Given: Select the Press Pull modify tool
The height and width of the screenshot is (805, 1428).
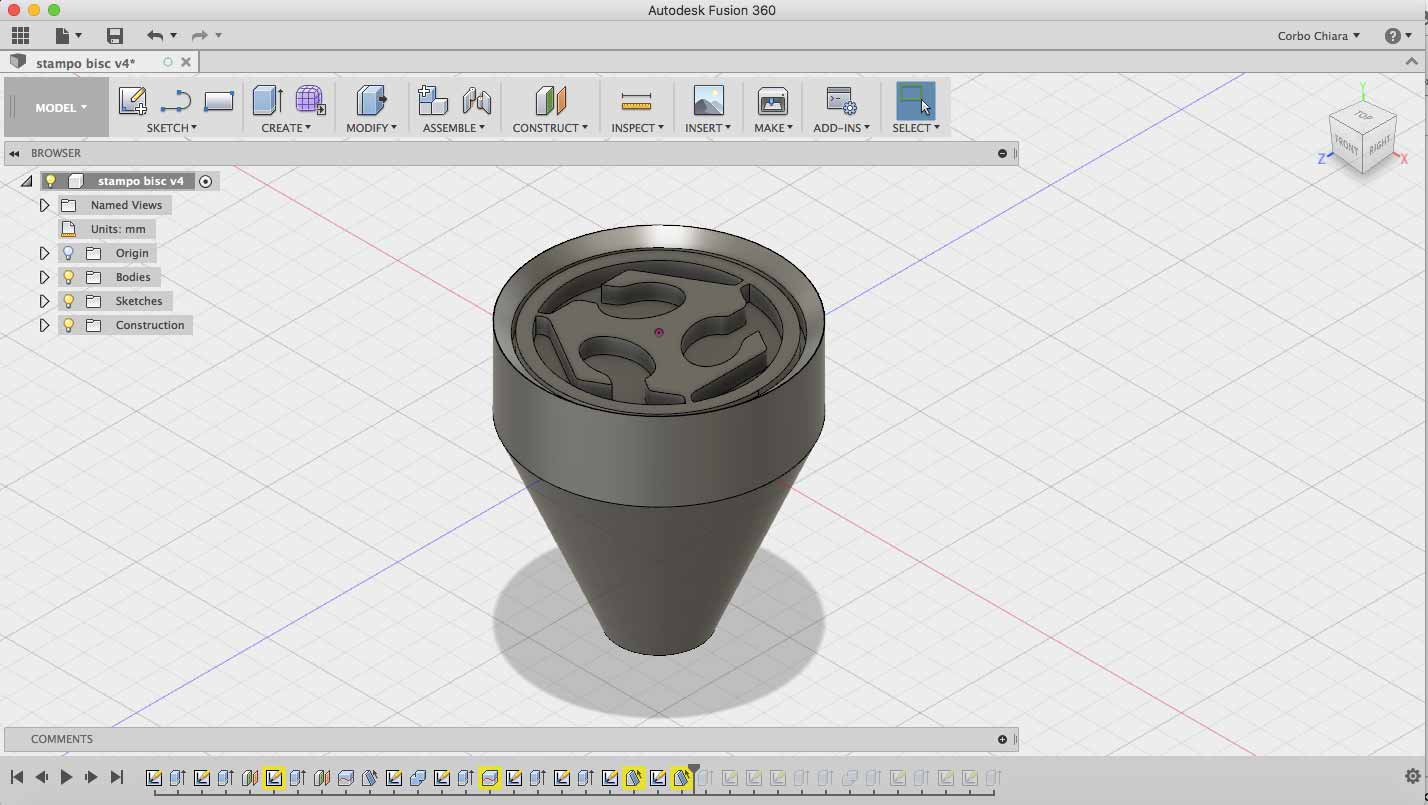Looking at the screenshot, I should 371,100.
